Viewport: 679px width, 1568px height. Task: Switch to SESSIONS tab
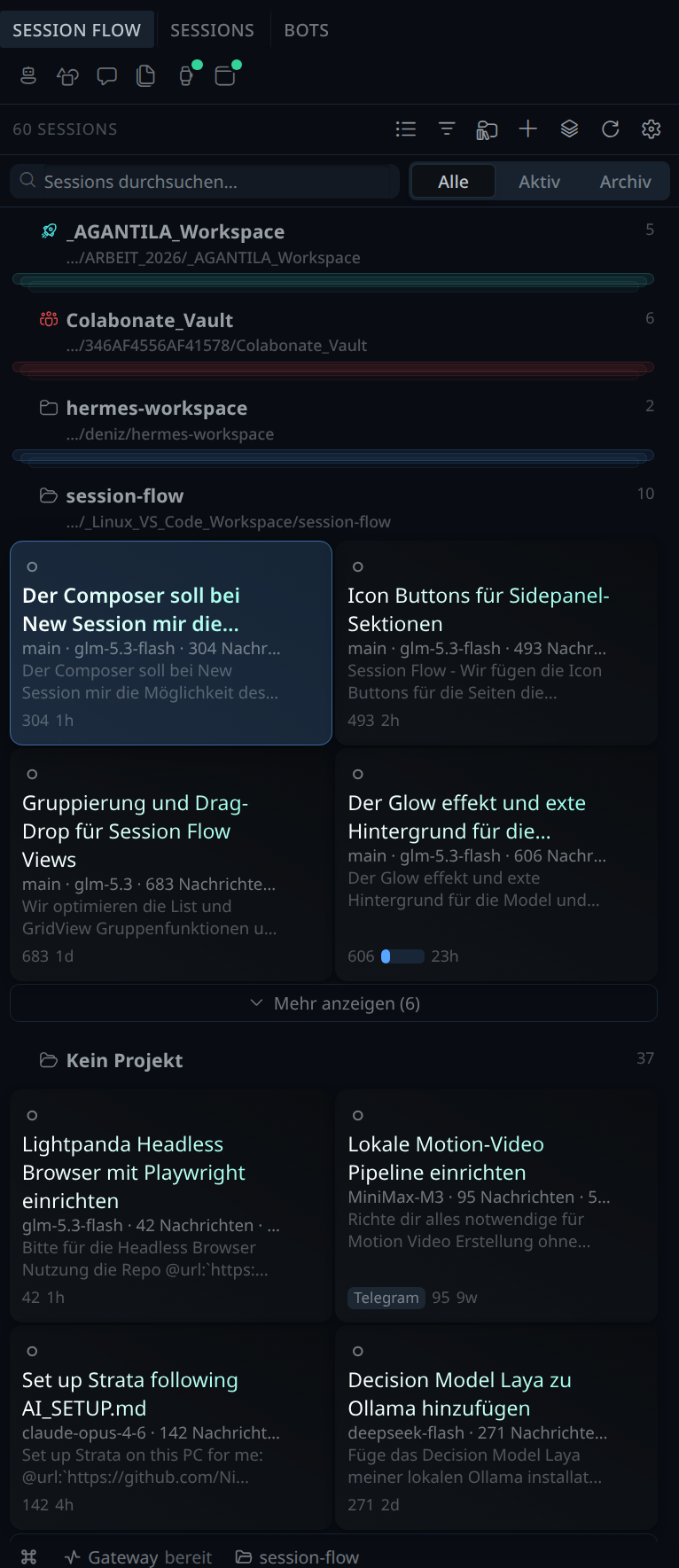tap(213, 30)
